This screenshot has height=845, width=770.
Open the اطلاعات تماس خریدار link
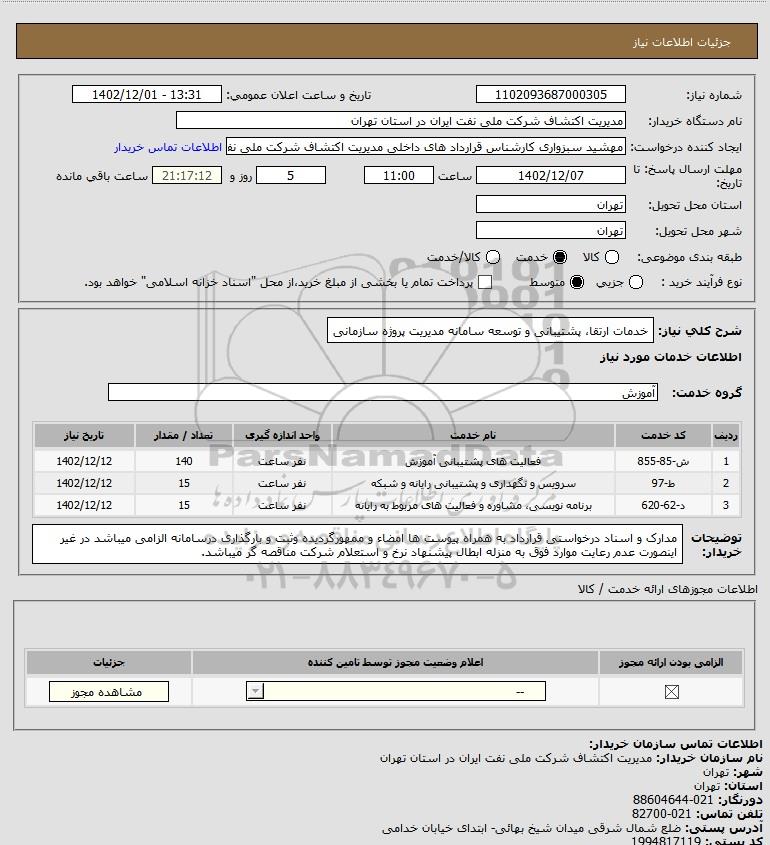[x=168, y=147]
